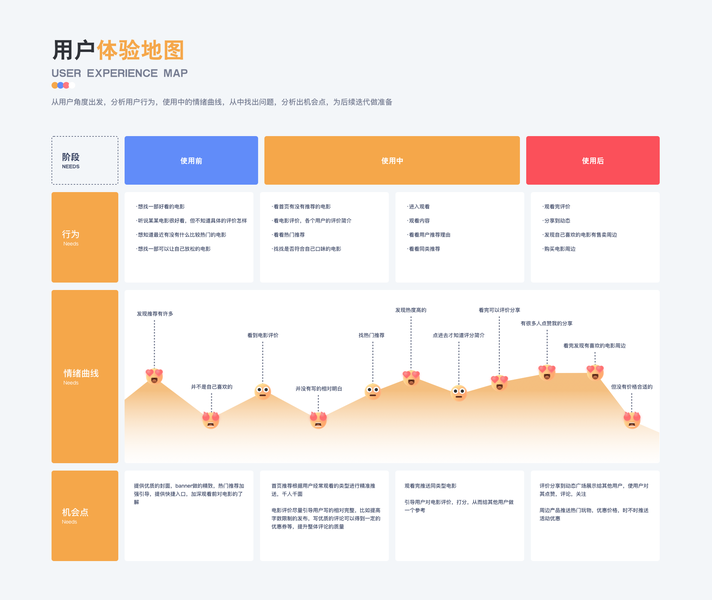Image resolution: width=712 pixels, height=600 pixels.
Task: Click the 用户体验地图 title
Action: (x=118, y=50)
